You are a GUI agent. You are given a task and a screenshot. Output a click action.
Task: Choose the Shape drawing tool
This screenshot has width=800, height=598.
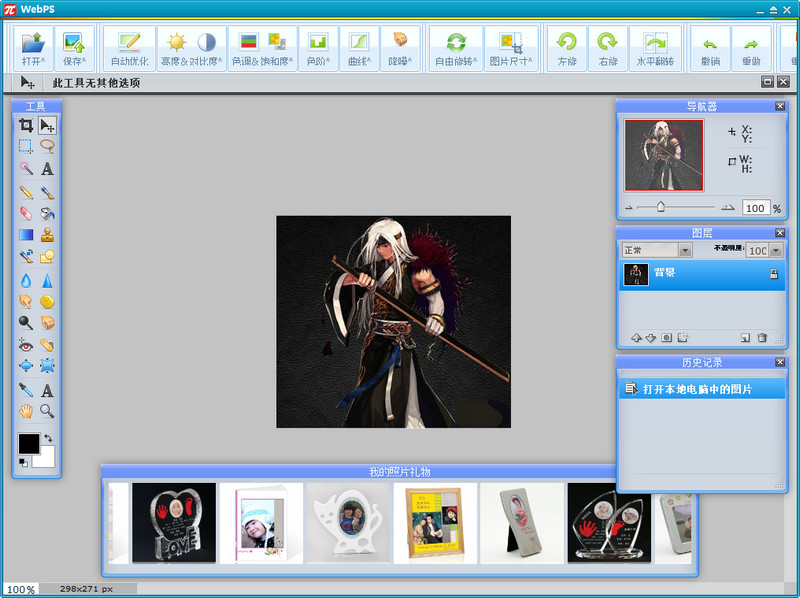pyautogui.click(x=47, y=256)
